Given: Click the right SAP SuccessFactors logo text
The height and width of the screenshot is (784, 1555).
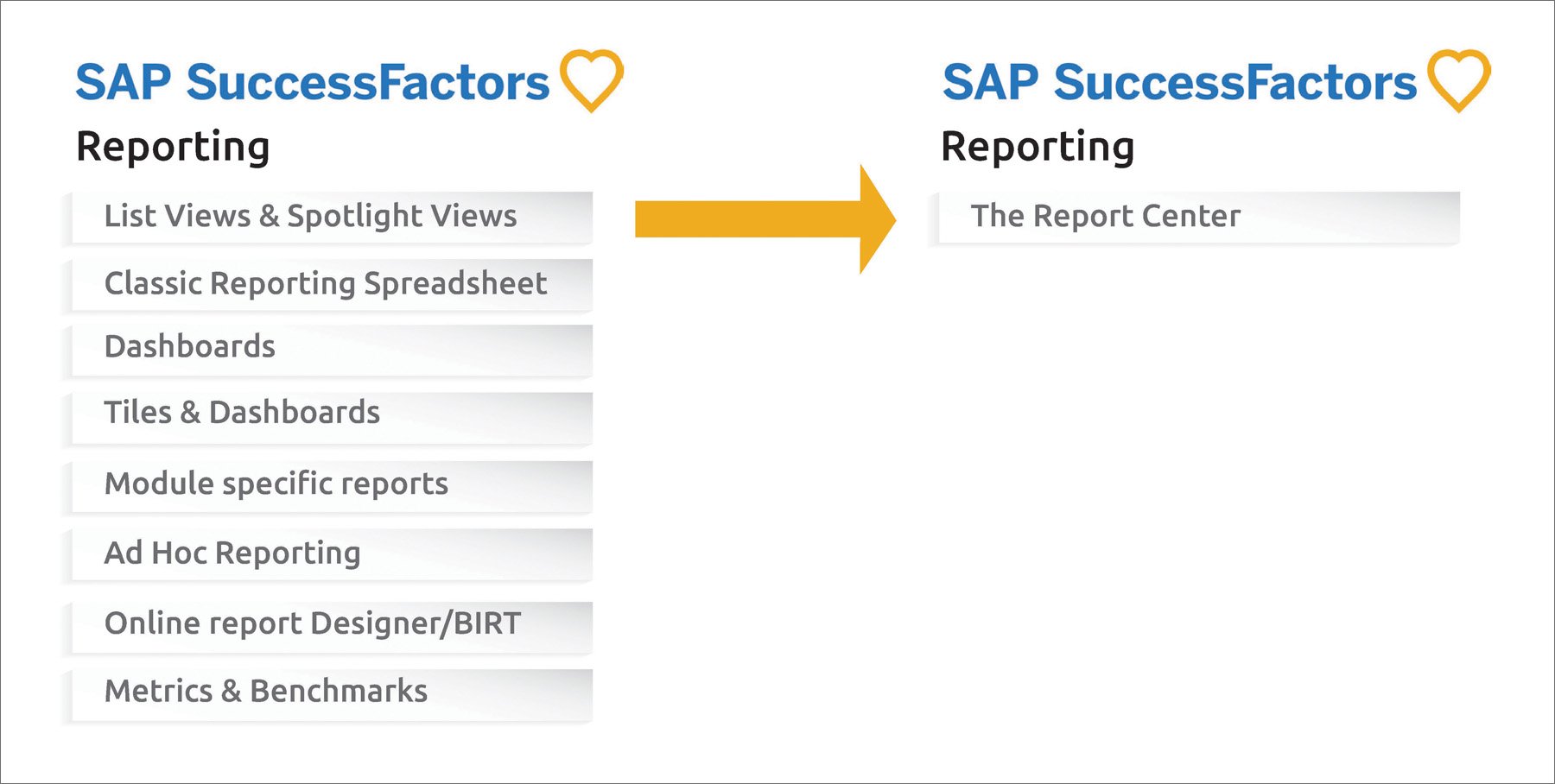Looking at the screenshot, I should 1179,83.
